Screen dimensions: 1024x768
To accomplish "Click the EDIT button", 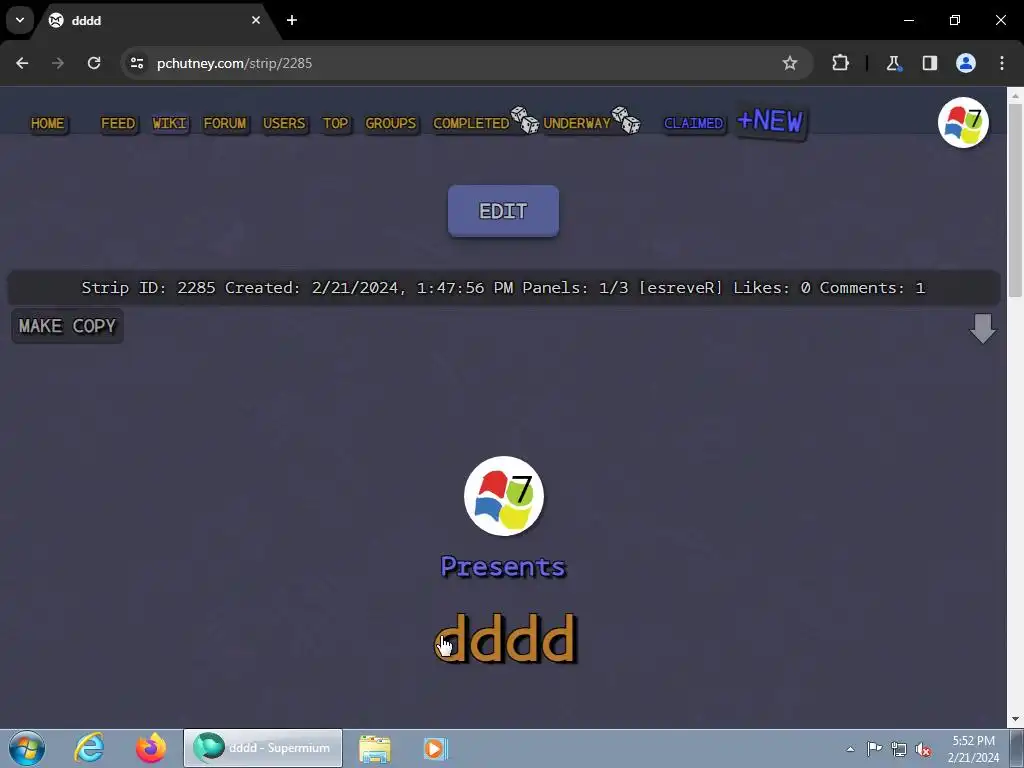I will 503,211.
